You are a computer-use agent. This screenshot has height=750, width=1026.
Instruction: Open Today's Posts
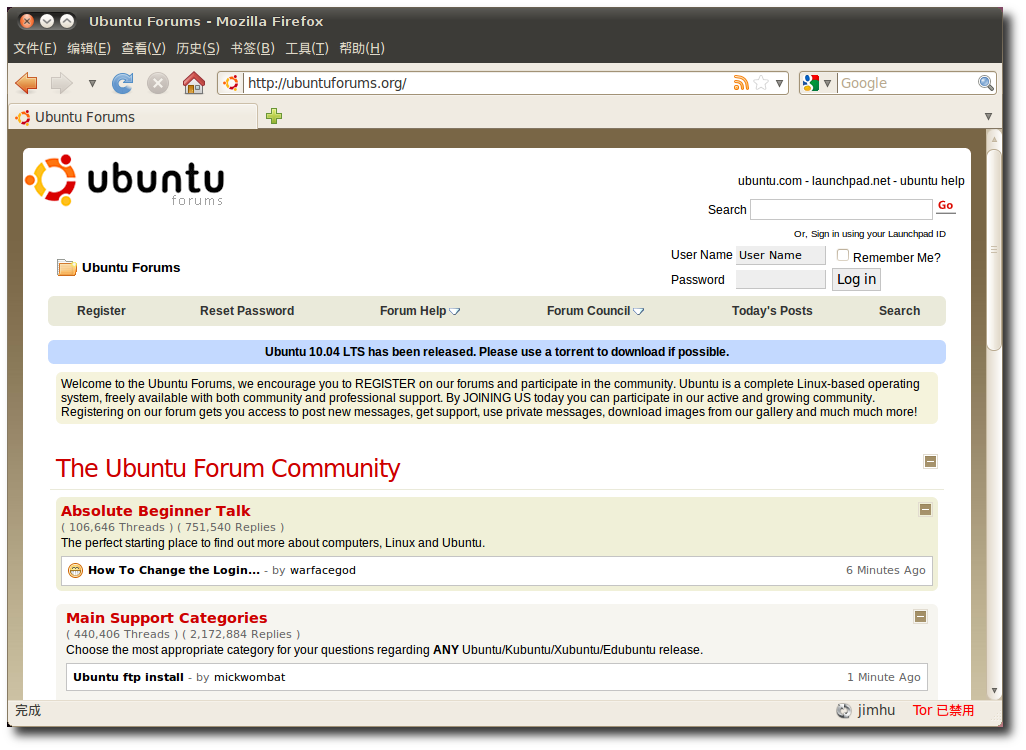pos(772,311)
